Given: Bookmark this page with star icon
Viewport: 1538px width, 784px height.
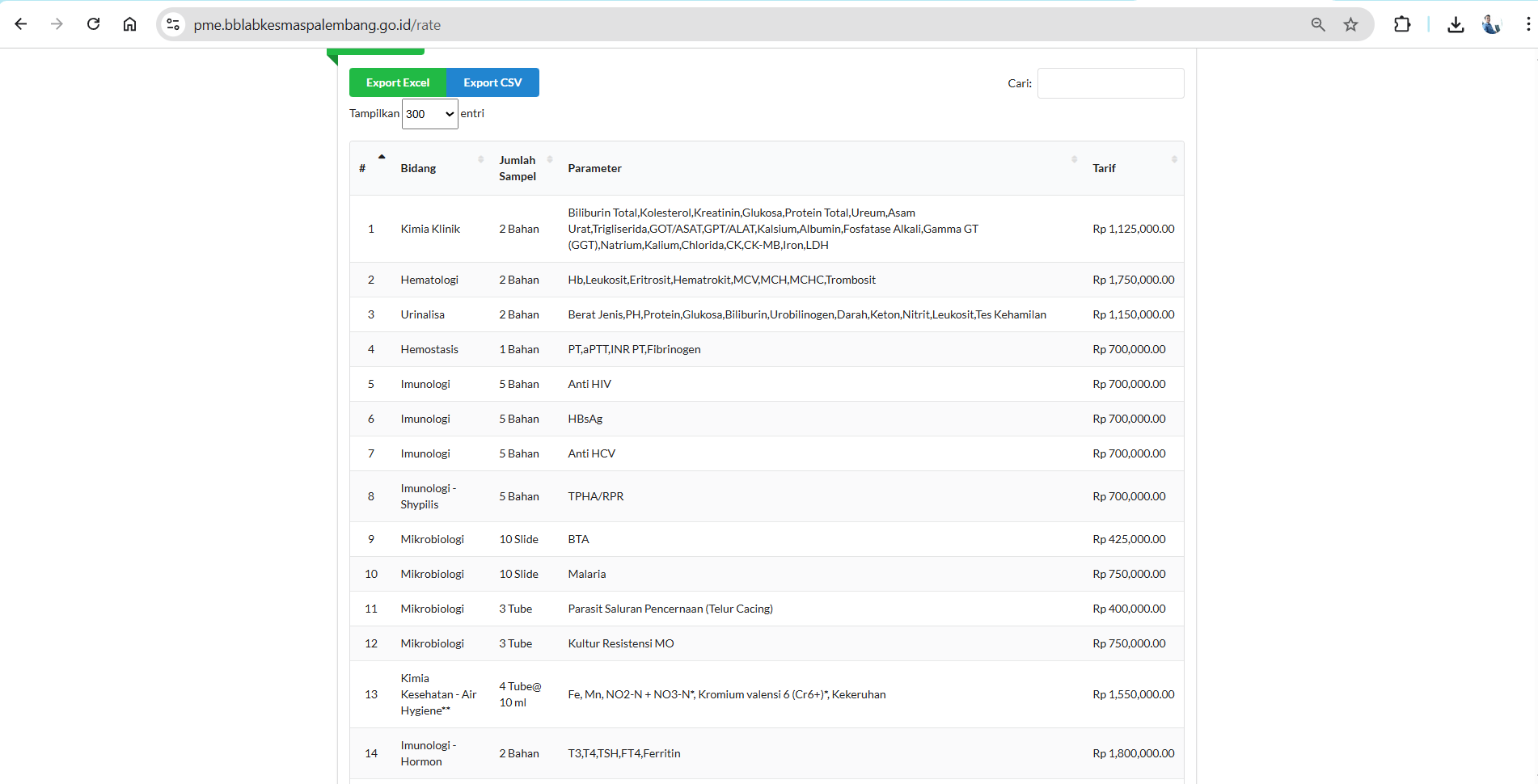Looking at the screenshot, I should tap(1350, 24).
